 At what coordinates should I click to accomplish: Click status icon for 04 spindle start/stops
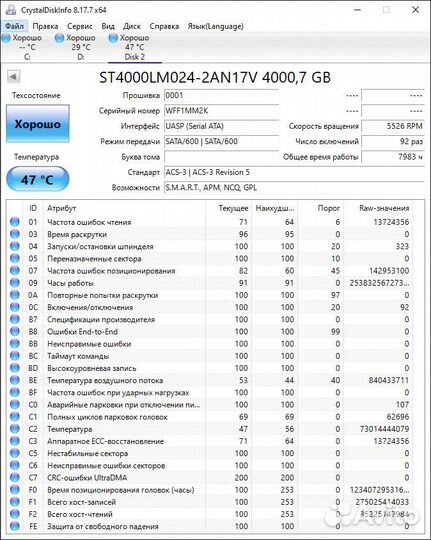[x=14, y=246]
